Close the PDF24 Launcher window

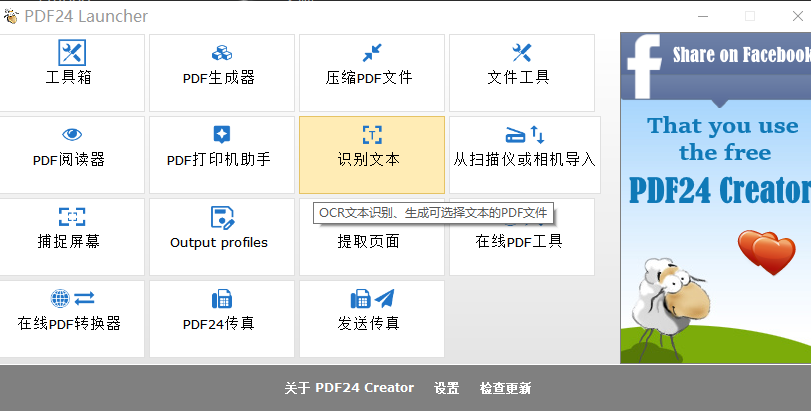798,17
